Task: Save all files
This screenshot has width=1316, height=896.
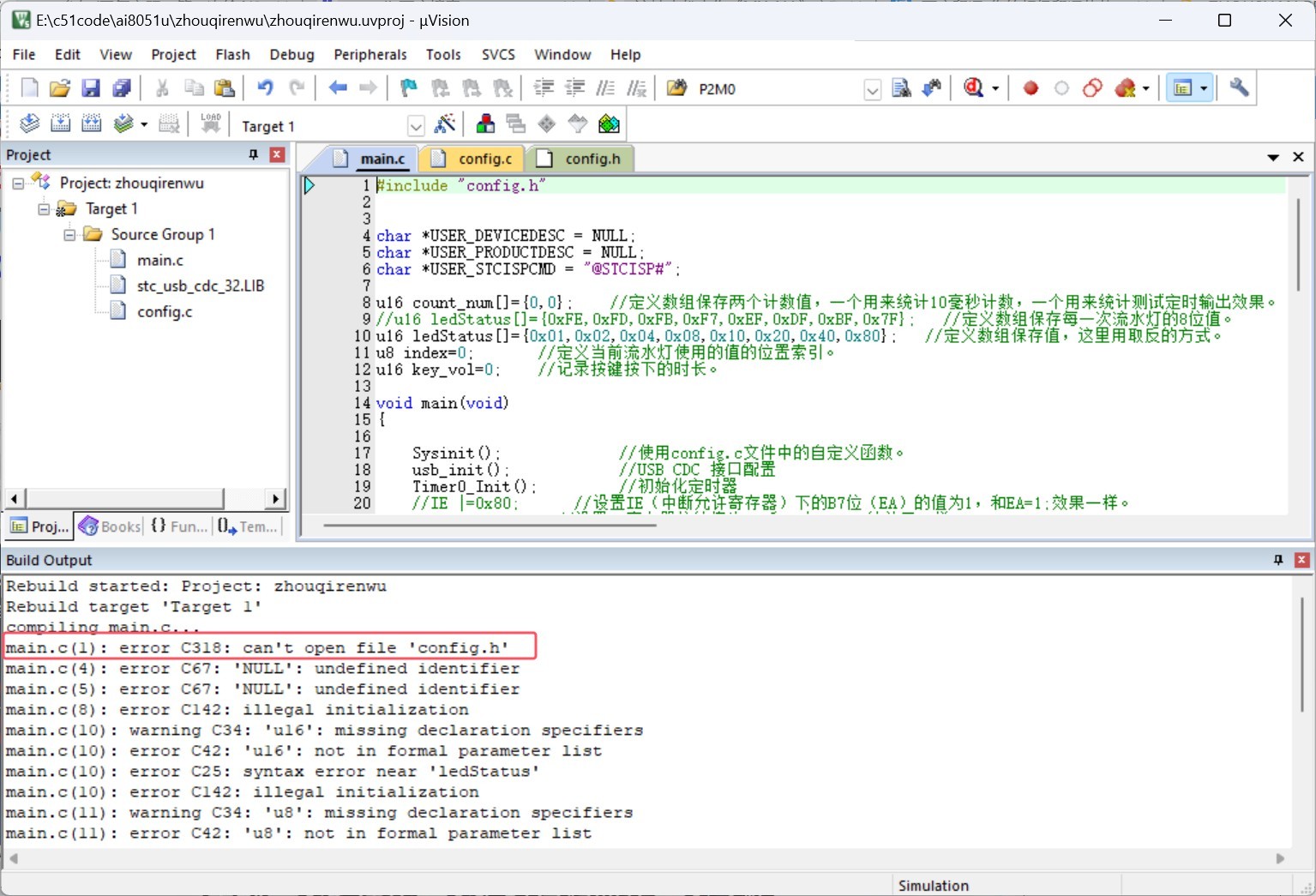Action: click(122, 88)
